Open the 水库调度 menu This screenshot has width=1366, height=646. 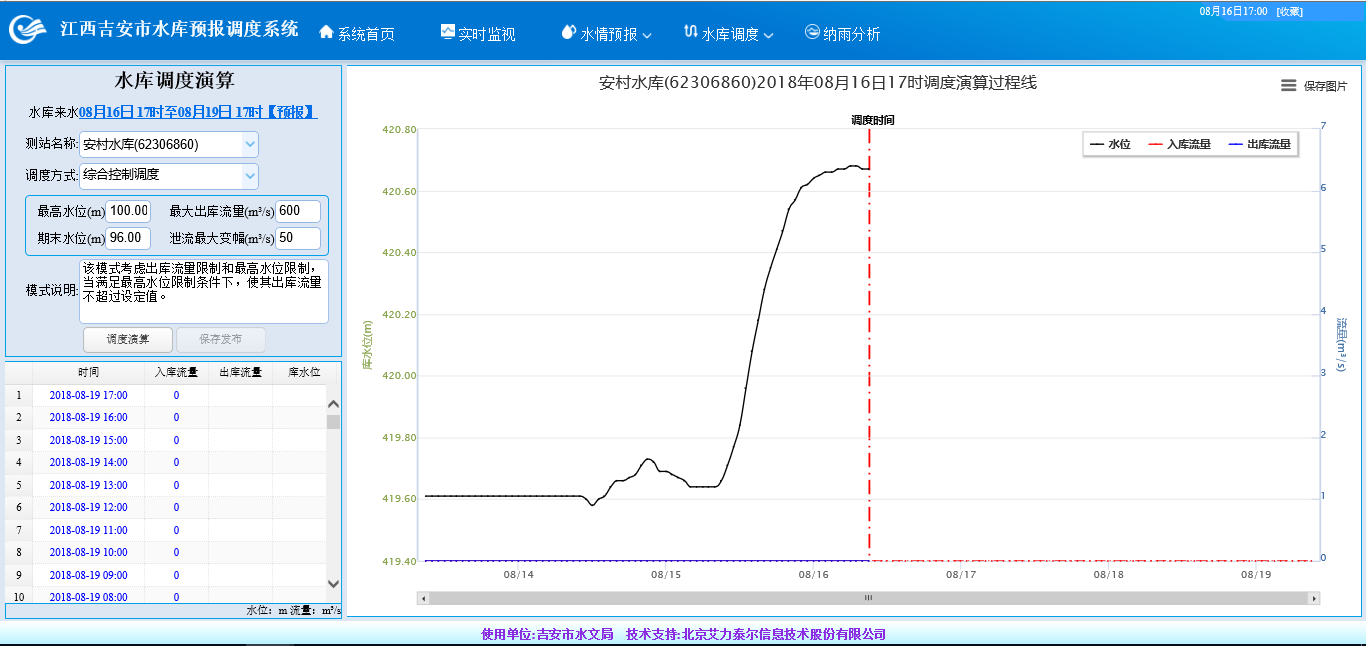(x=730, y=34)
